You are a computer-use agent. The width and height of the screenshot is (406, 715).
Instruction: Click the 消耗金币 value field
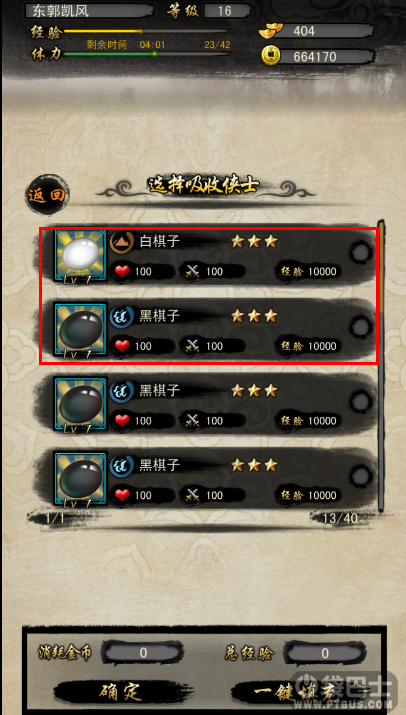(142, 653)
